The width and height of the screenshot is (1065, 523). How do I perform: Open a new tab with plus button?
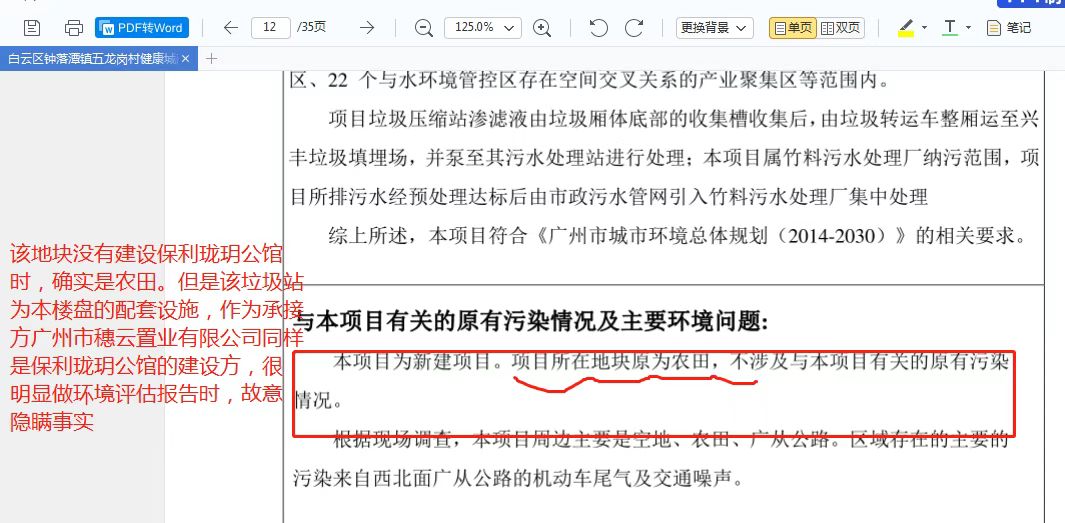(211, 59)
